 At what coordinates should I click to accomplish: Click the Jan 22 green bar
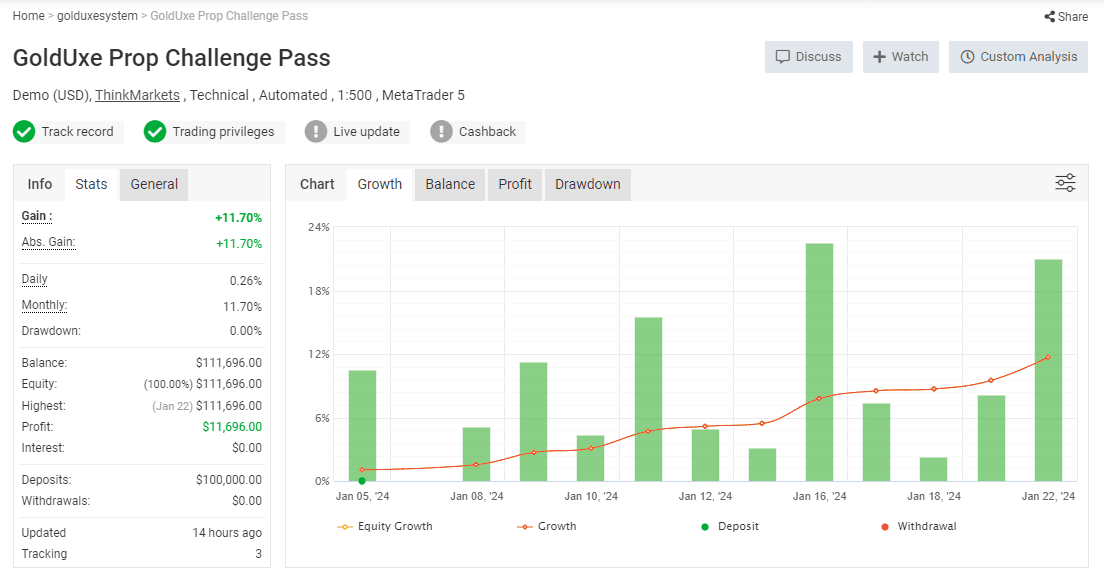[1048, 371]
